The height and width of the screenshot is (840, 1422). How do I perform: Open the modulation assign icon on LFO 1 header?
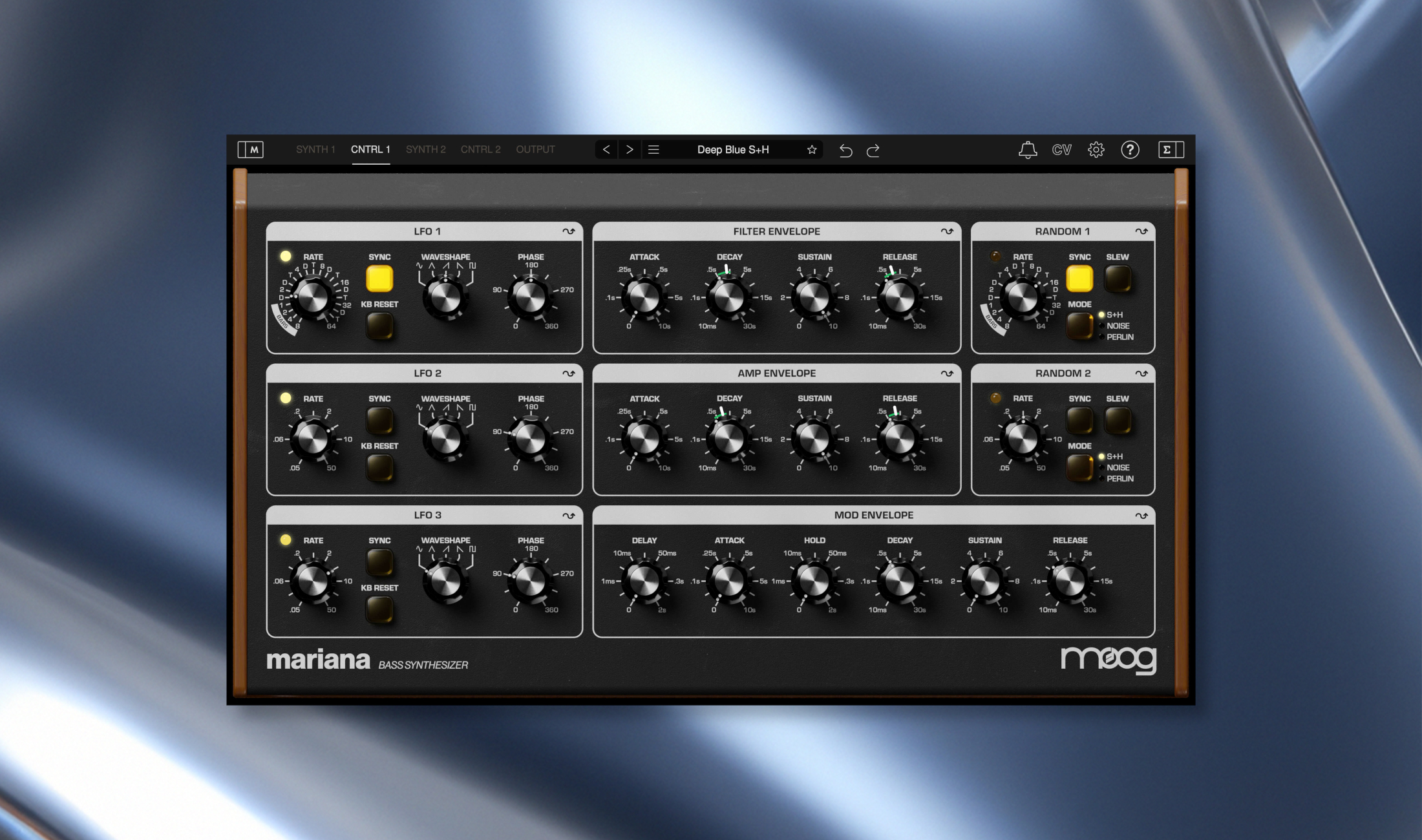click(568, 231)
